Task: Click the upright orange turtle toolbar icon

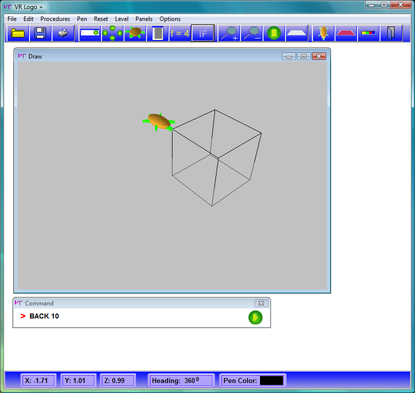Action: [x=323, y=33]
